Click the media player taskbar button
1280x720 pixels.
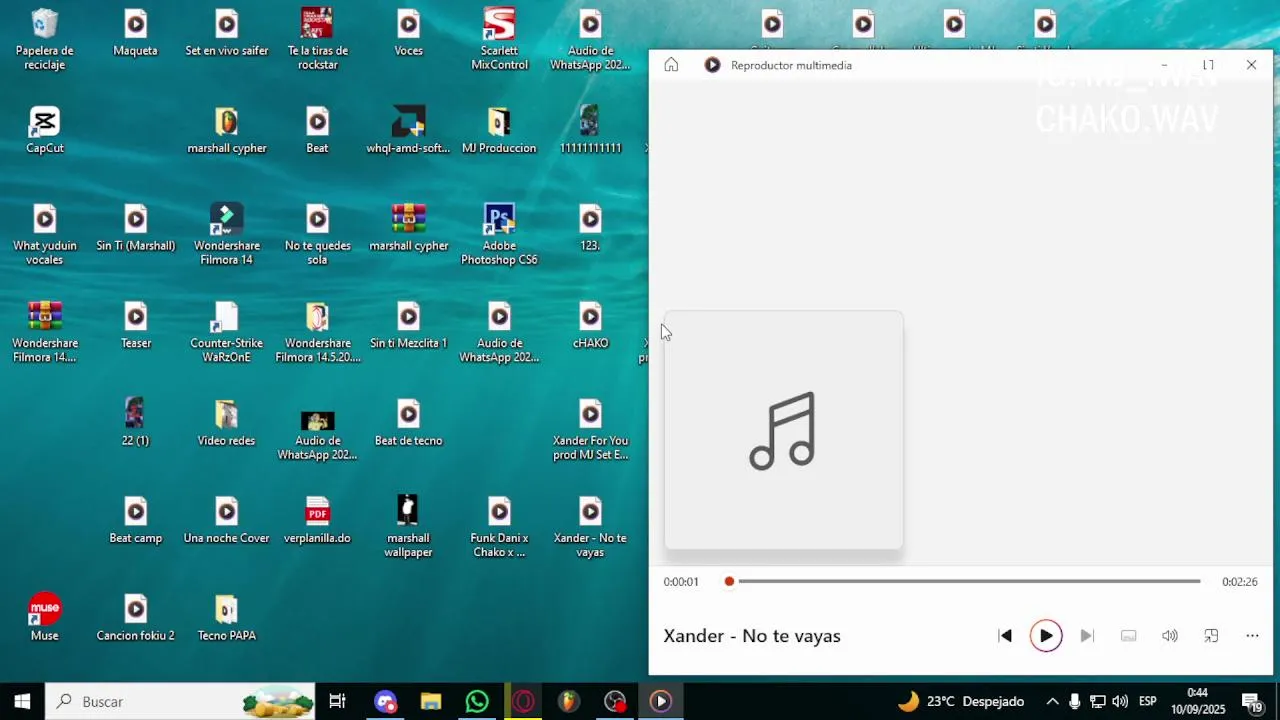660,701
